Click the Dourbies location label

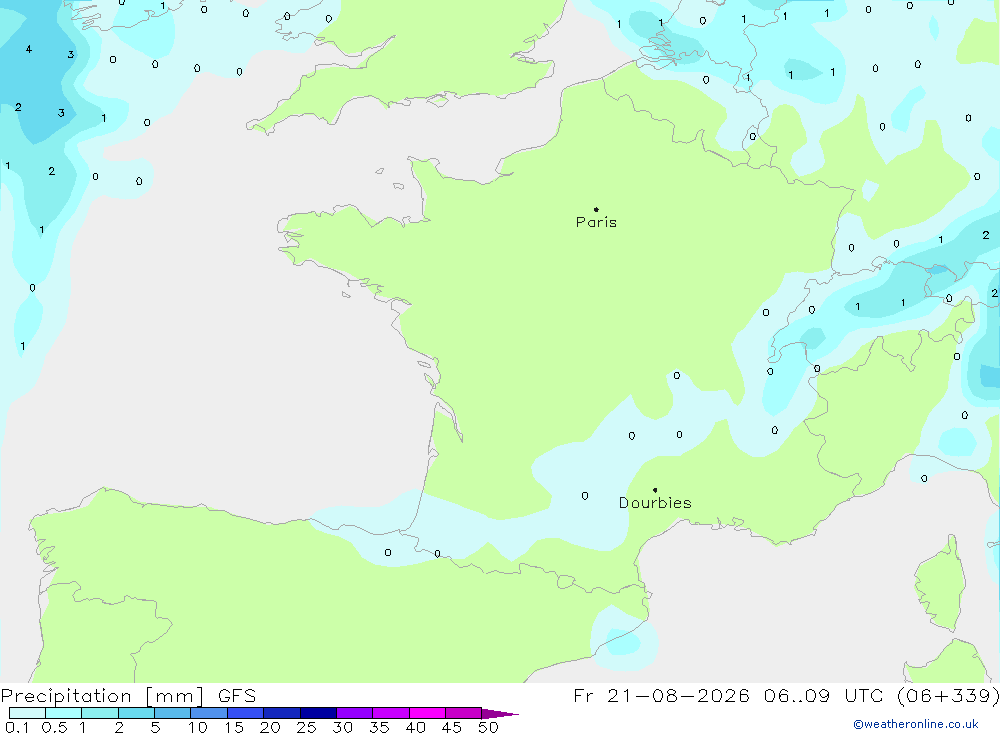[x=655, y=503]
